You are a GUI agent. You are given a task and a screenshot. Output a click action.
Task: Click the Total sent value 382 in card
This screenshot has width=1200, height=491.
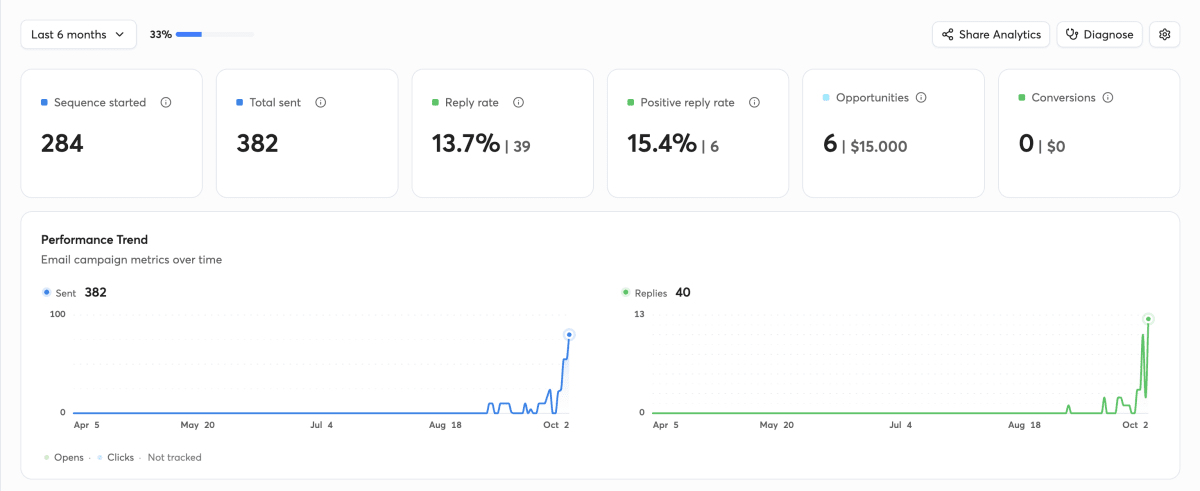[257, 144]
